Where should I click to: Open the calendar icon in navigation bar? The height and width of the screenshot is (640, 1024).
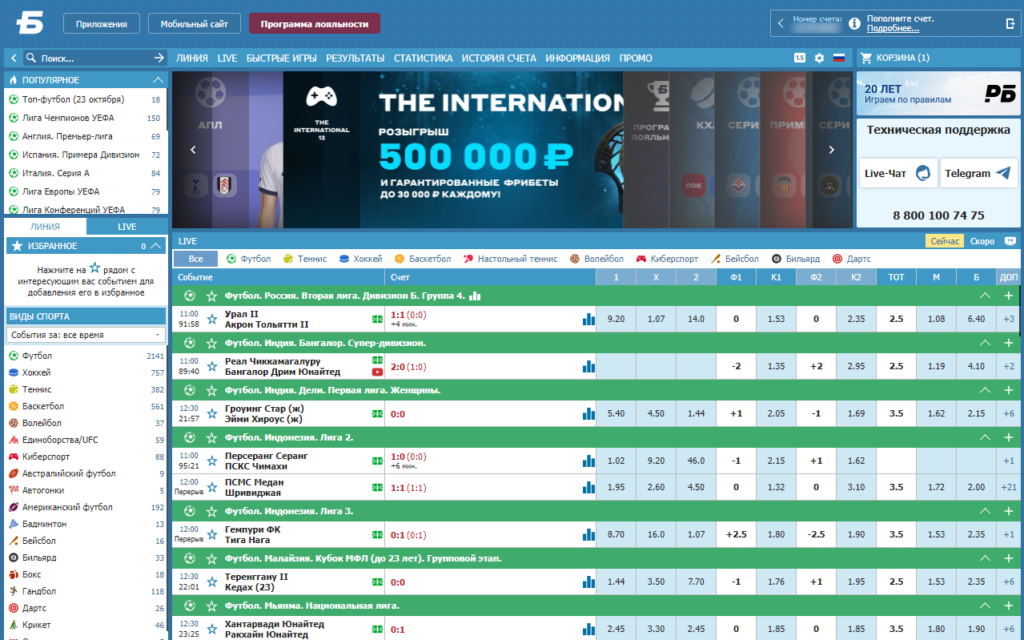[799, 58]
